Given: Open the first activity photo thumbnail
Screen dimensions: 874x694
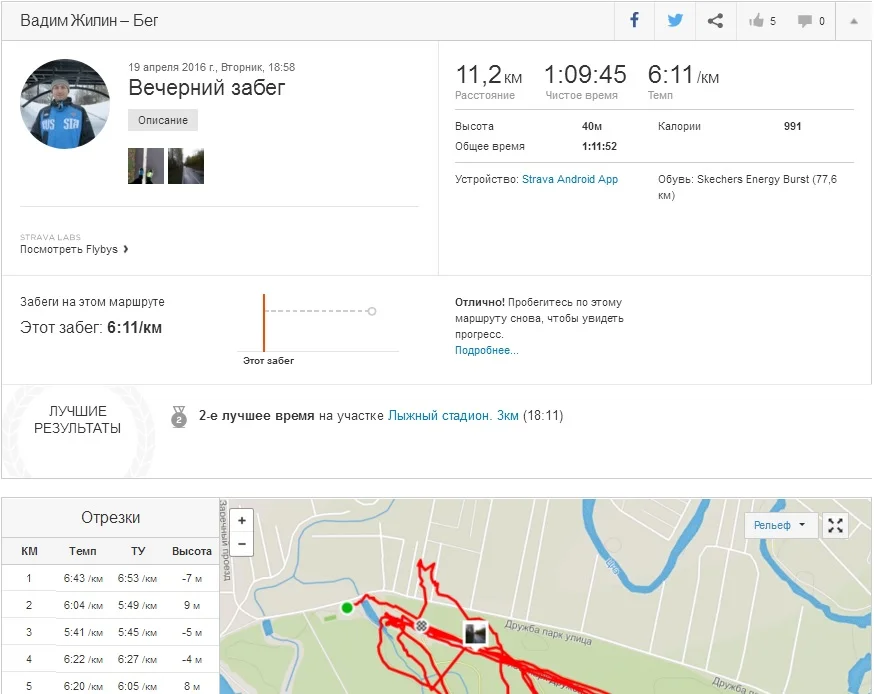Looking at the screenshot, I should (146, 166).
